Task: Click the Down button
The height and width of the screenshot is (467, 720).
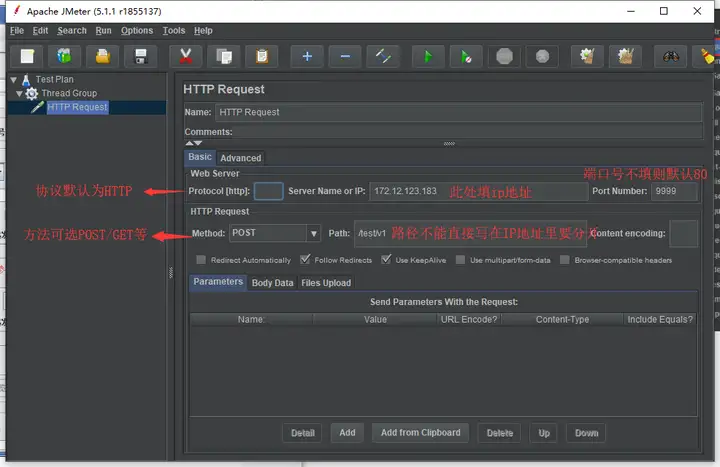Action: coord(586,433)
